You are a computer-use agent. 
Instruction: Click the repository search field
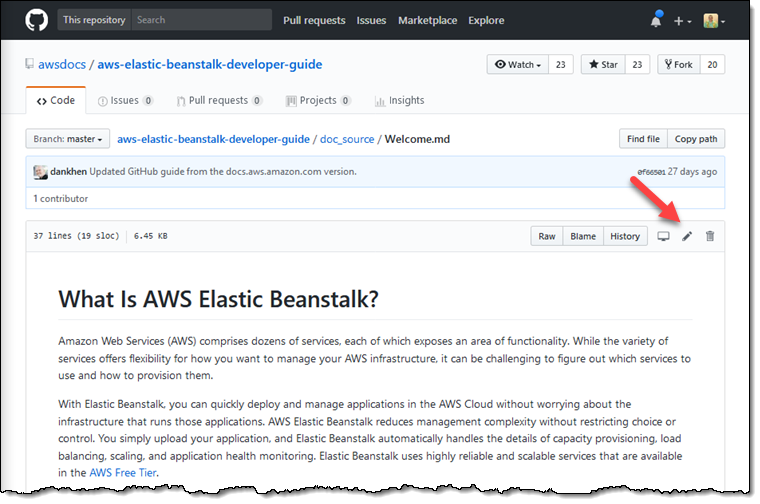coord(200,20)
